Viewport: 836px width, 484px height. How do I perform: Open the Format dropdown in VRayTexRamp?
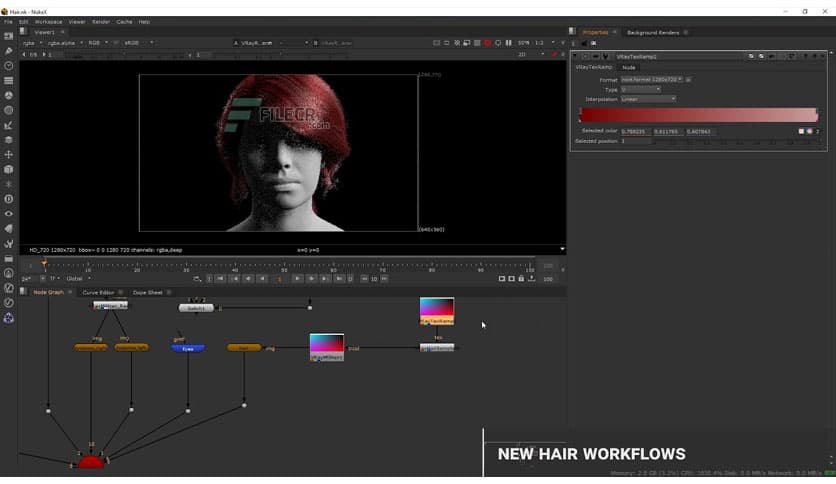[x=652, y=79]
